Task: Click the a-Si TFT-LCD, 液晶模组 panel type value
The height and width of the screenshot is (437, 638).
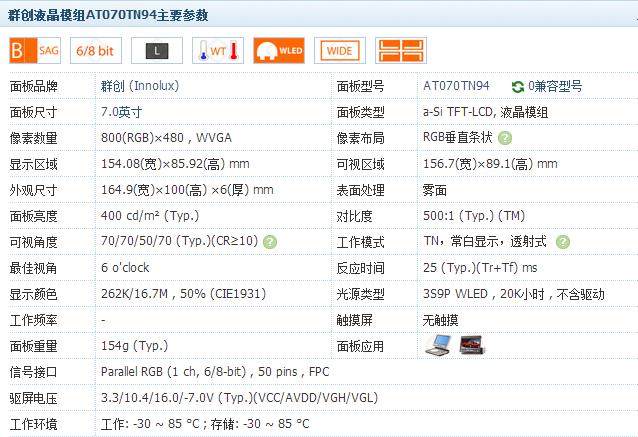Action: [485, 112]
